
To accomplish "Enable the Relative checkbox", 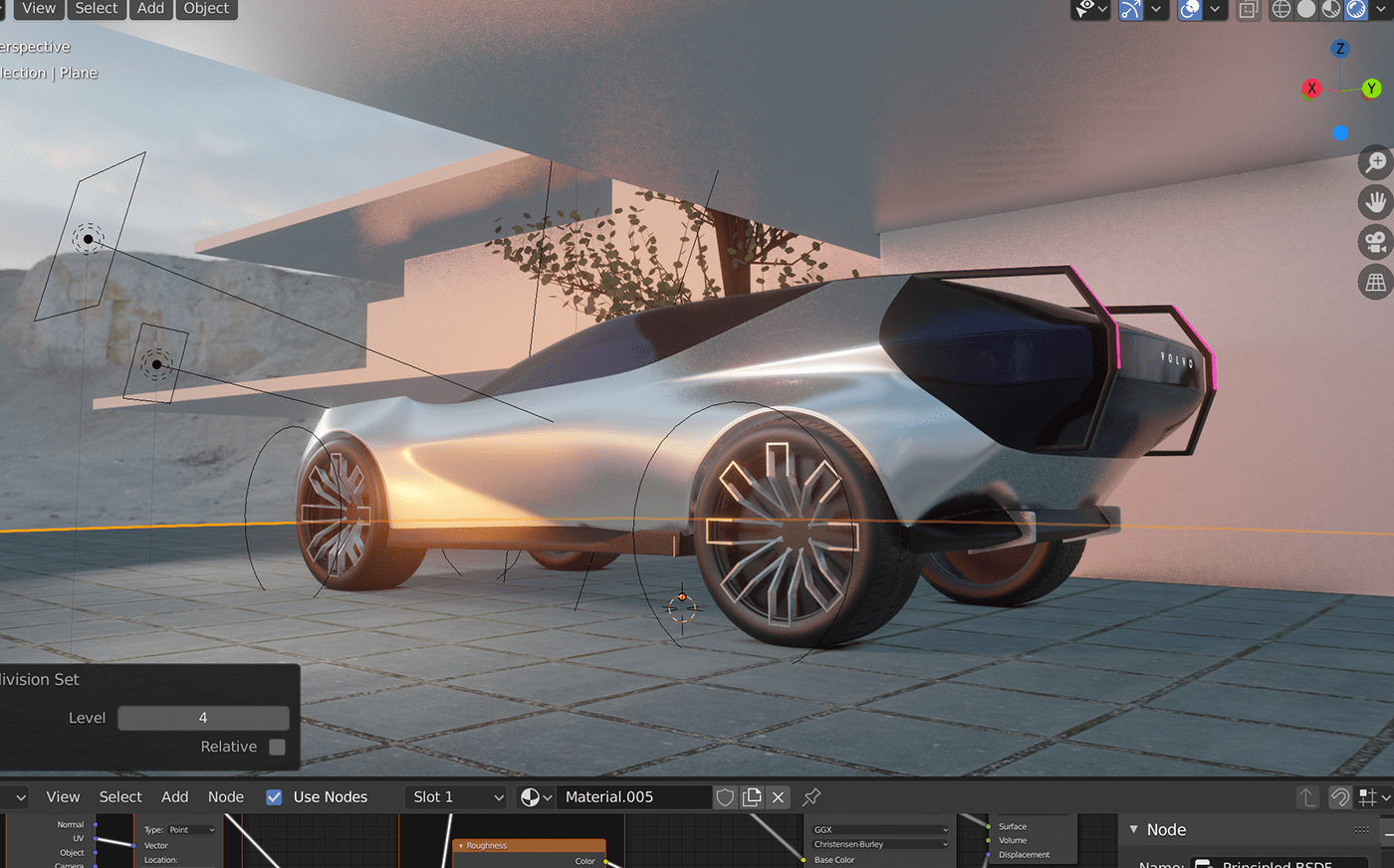I will pyautogui.click(x=277, y=747).
